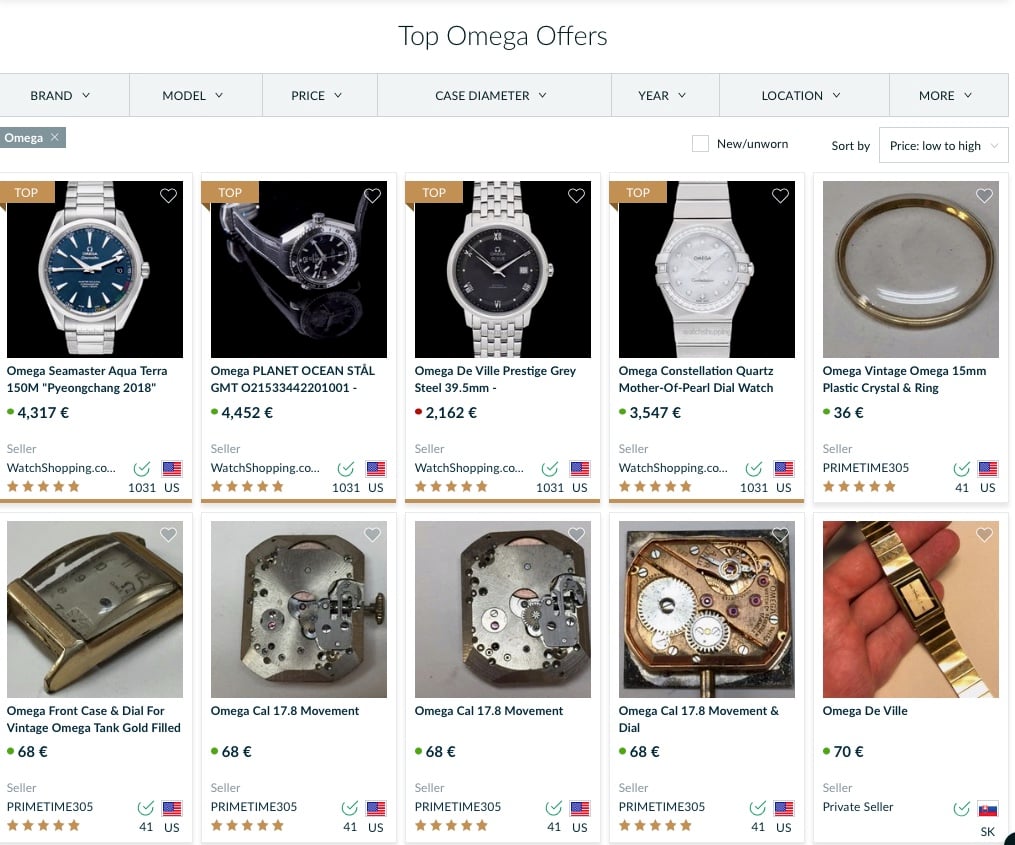Heart the Omega Constellation Quartz watch

pyautogui.click(x=780, y=196)
